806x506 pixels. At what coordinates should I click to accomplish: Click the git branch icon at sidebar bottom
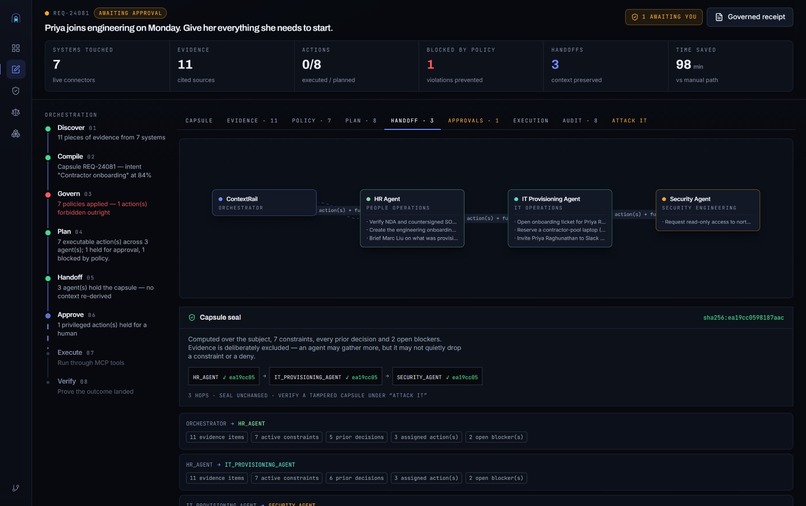point(15,488)
